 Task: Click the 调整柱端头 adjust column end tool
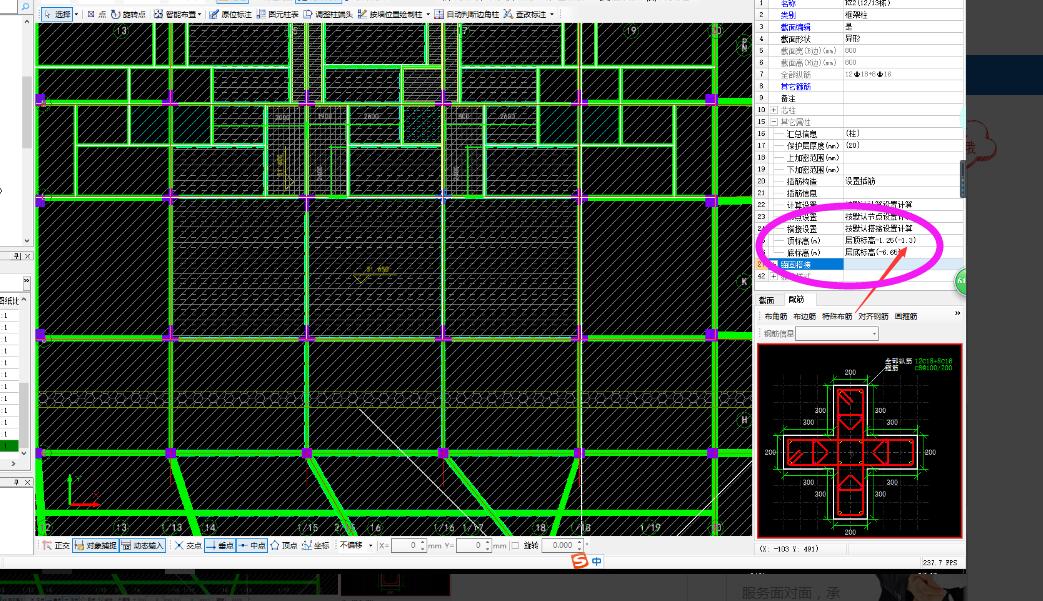[328, 14]
